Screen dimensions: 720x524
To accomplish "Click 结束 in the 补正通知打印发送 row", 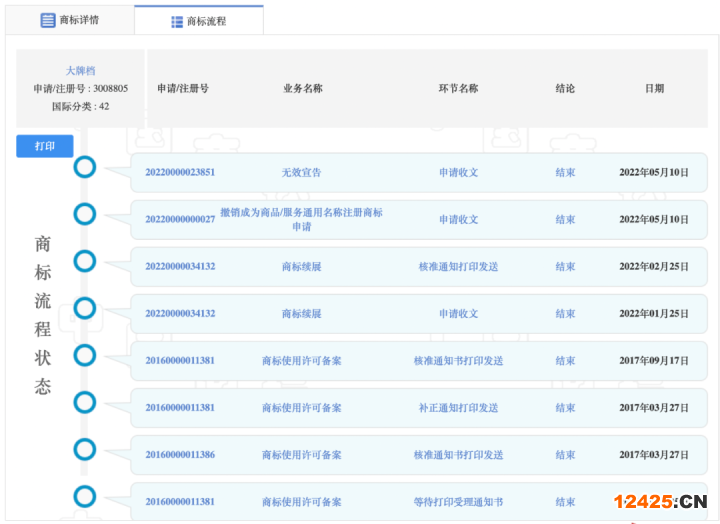I will pyautogui.click(x=565, y=408).
